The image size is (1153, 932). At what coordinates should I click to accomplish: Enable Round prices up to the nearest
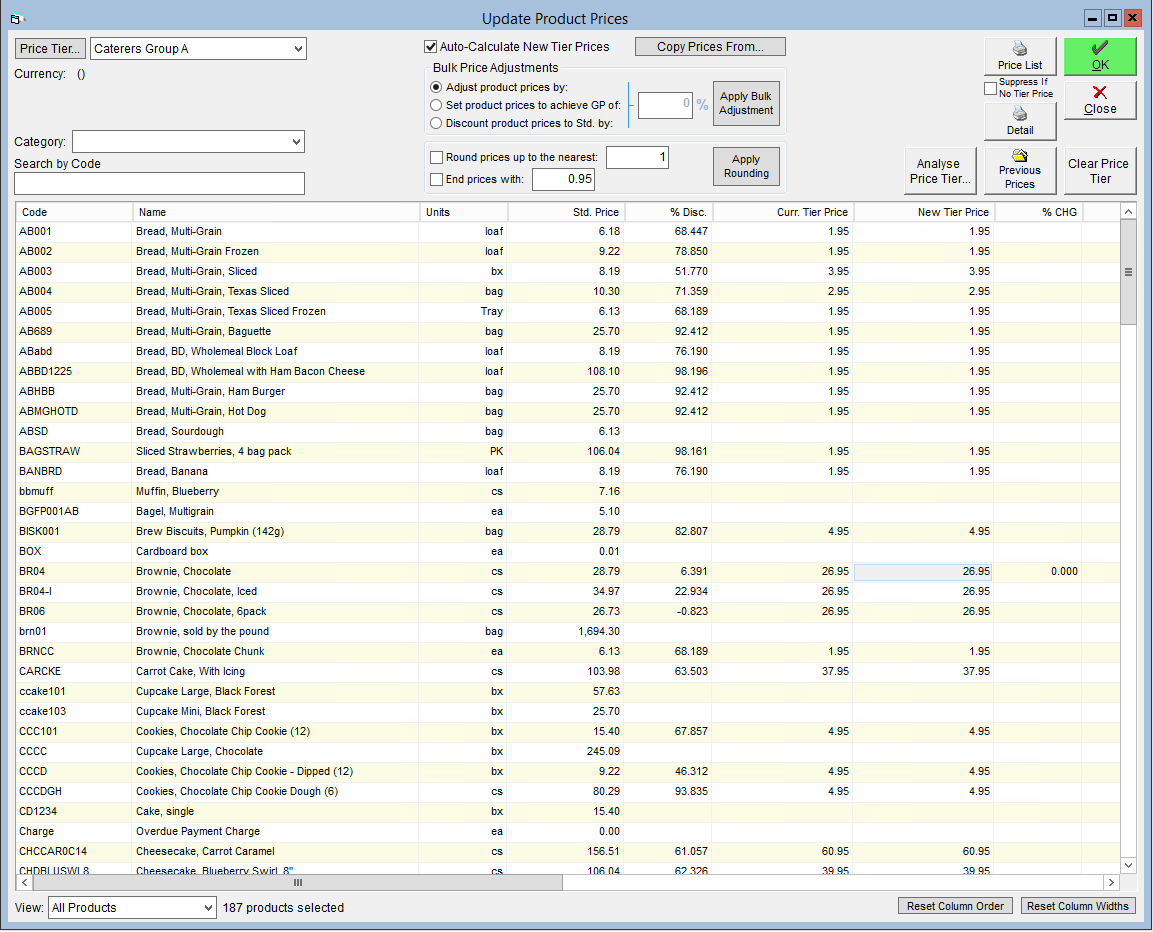437,157
